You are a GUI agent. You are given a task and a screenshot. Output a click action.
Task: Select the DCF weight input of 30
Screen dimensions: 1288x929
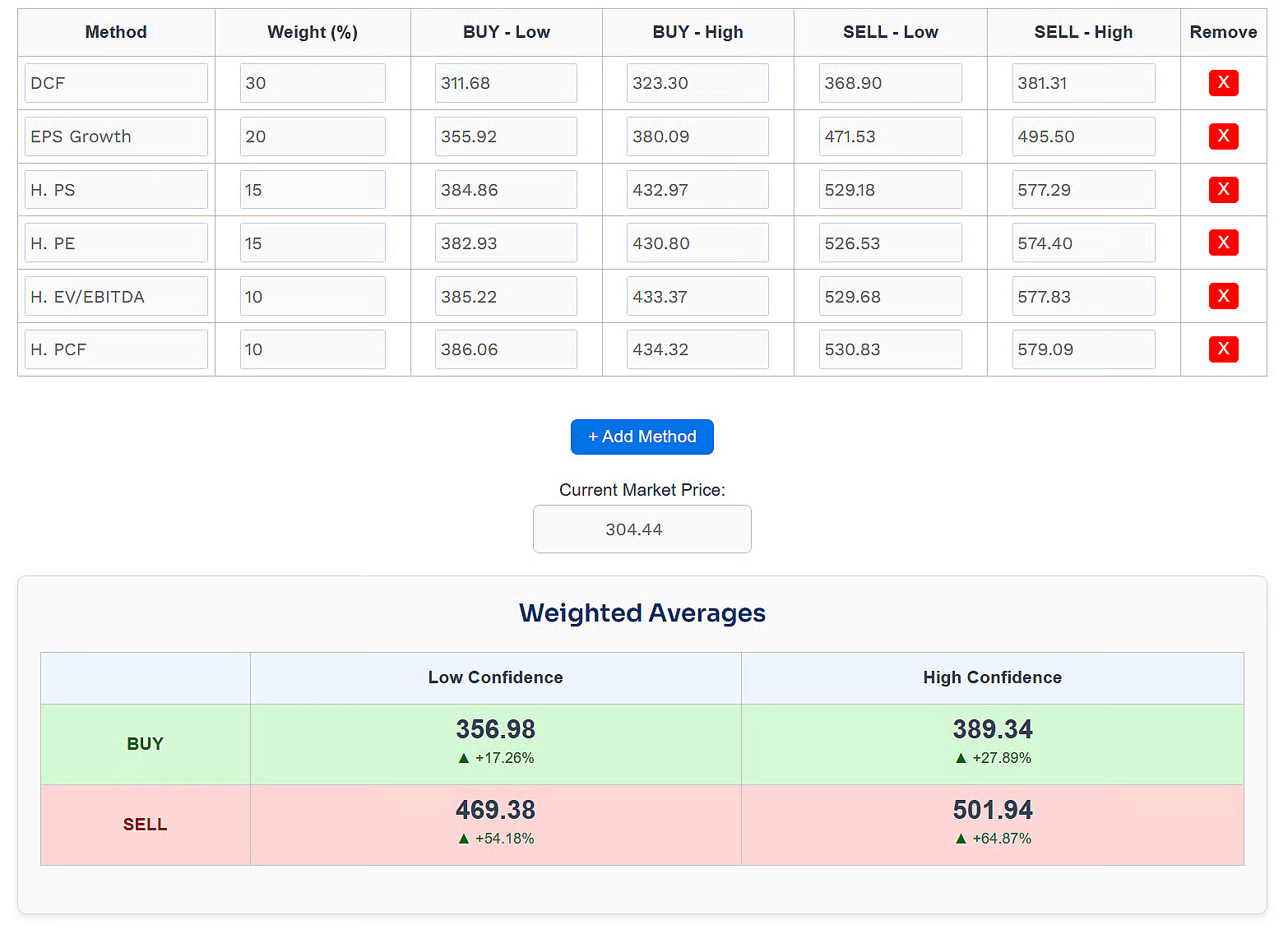coord(313,83)
